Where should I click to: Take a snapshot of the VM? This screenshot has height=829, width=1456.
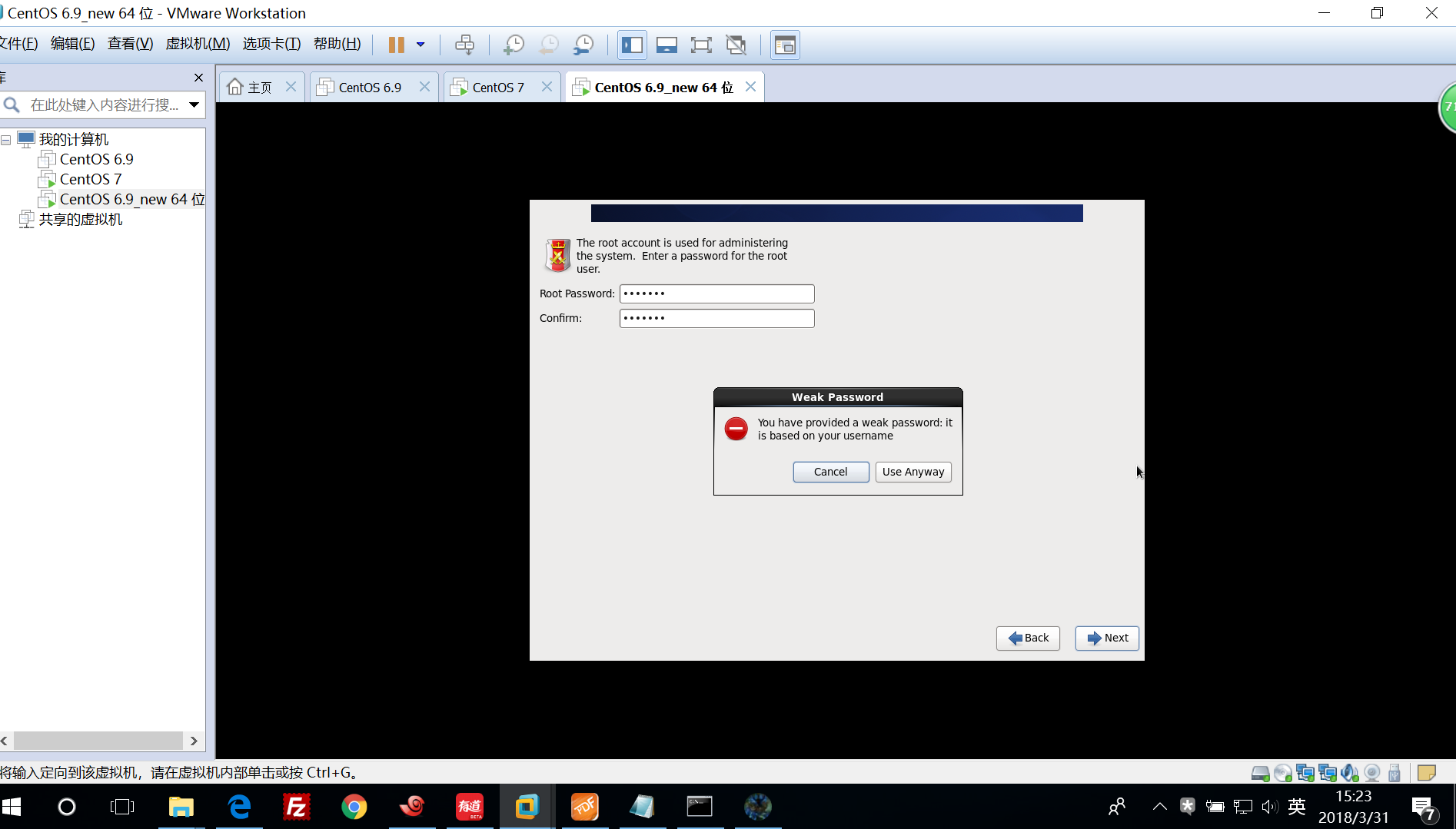[513, 45]
